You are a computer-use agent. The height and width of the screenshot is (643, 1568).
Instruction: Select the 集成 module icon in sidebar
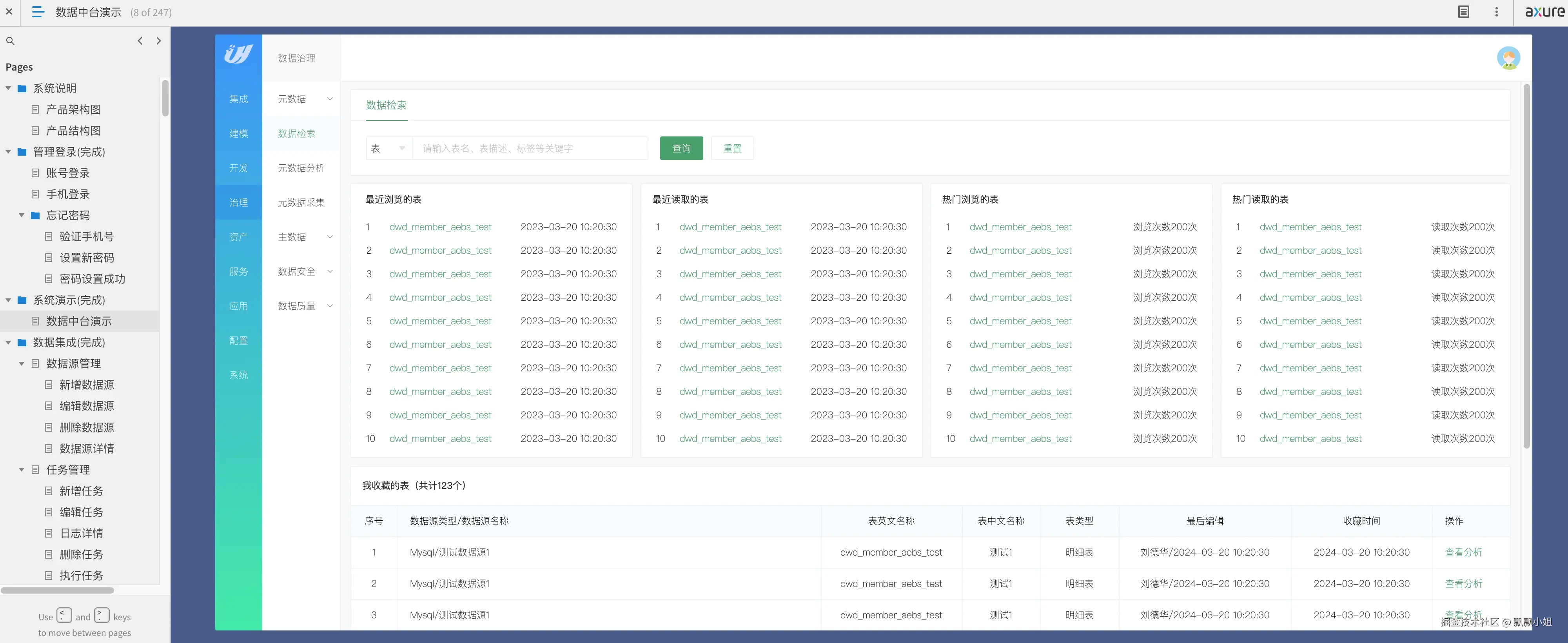click(x=238, y=99)
